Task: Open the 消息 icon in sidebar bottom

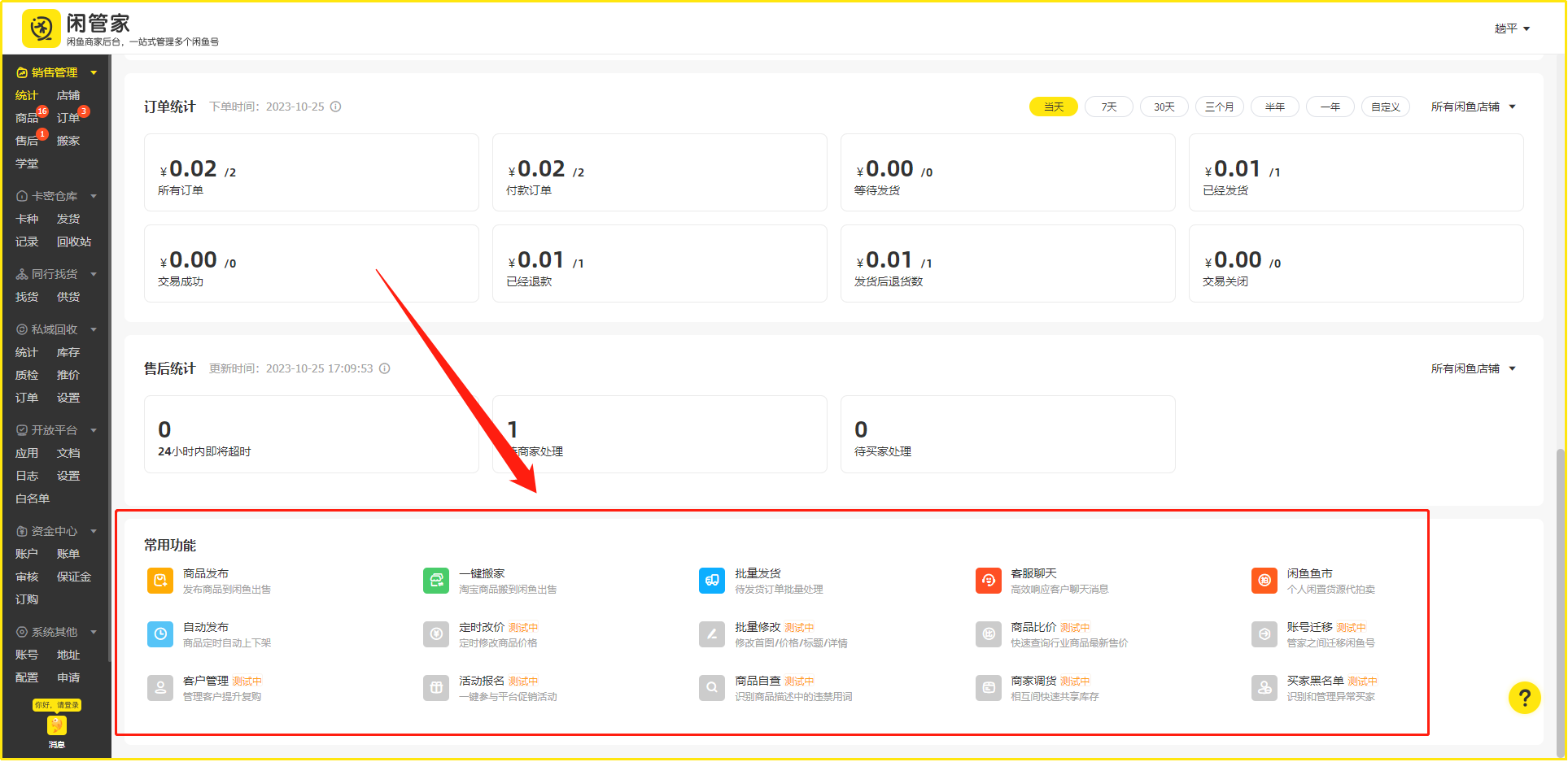Action: pyautogui.click(x=56, y=726)
